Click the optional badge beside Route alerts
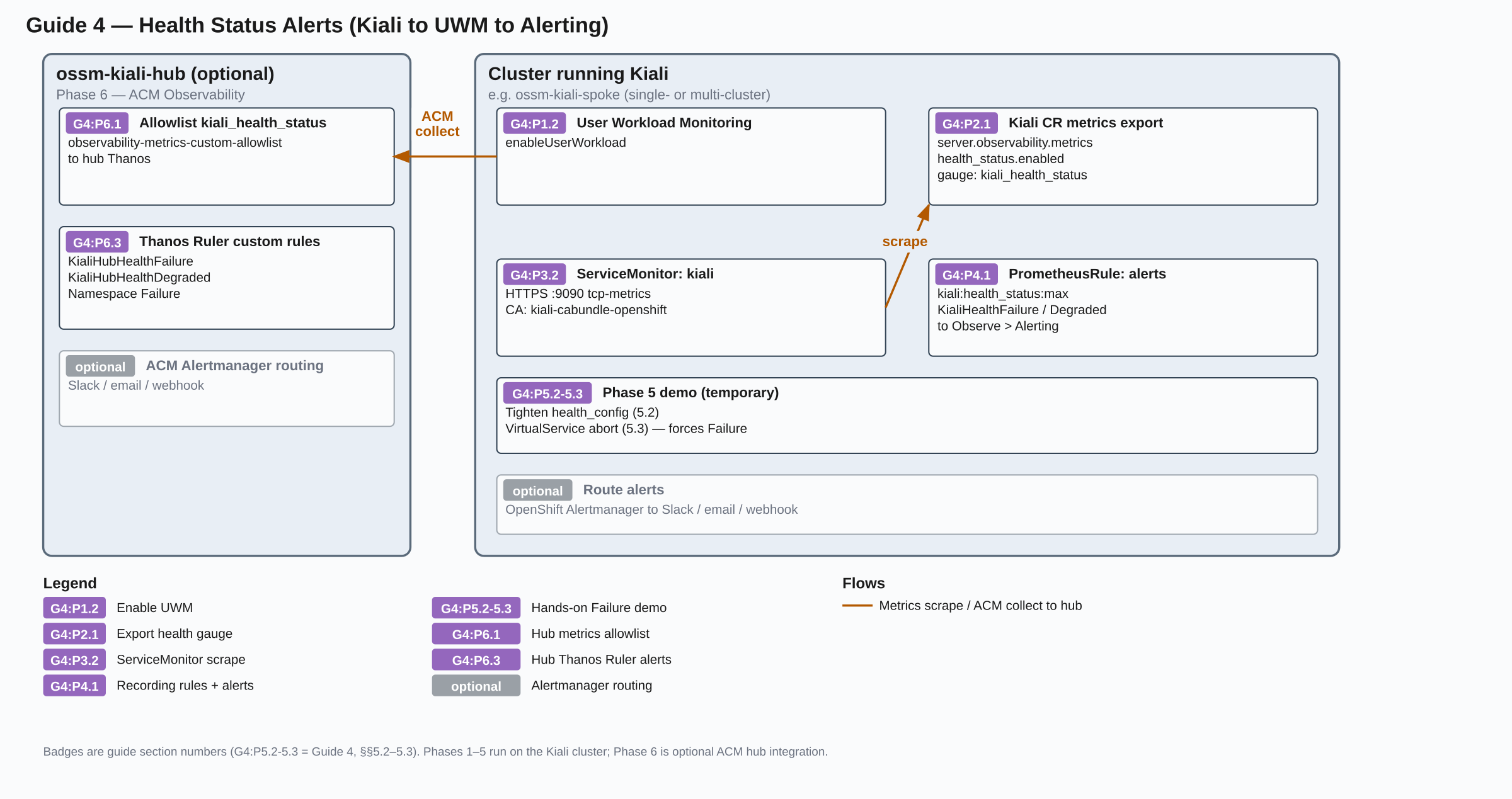The height and width of the screenshot is (799, 1512). pyautogui.click(x=537, y=490)
